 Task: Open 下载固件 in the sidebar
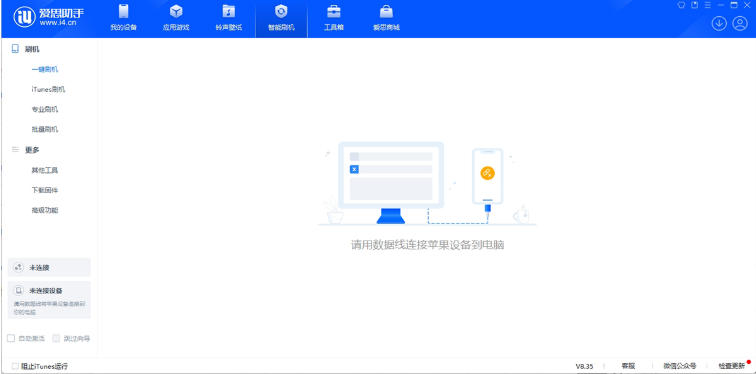tap(45, 190)
